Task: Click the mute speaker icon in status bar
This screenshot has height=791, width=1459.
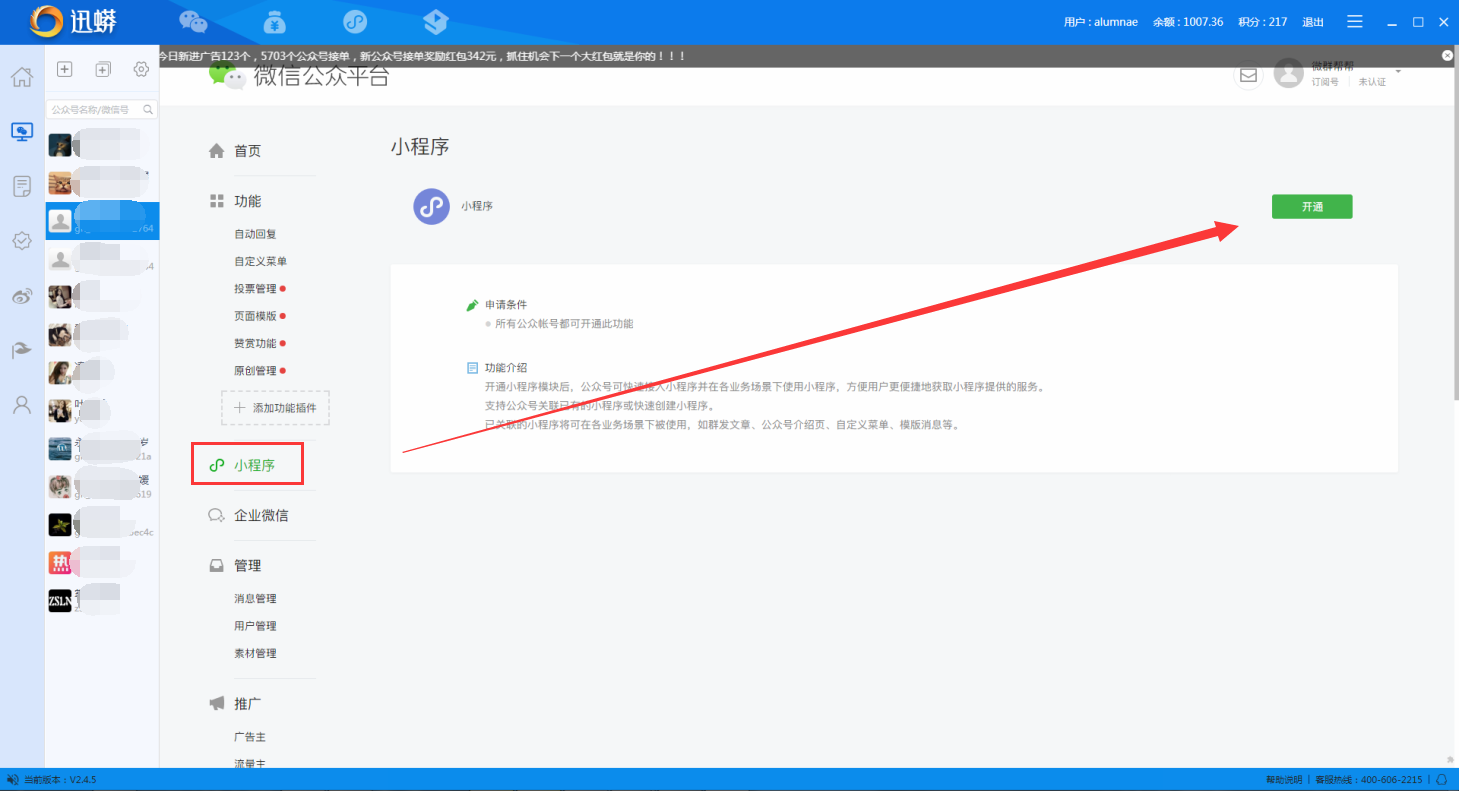Action: pyautogui.click(x=12, y=780)
